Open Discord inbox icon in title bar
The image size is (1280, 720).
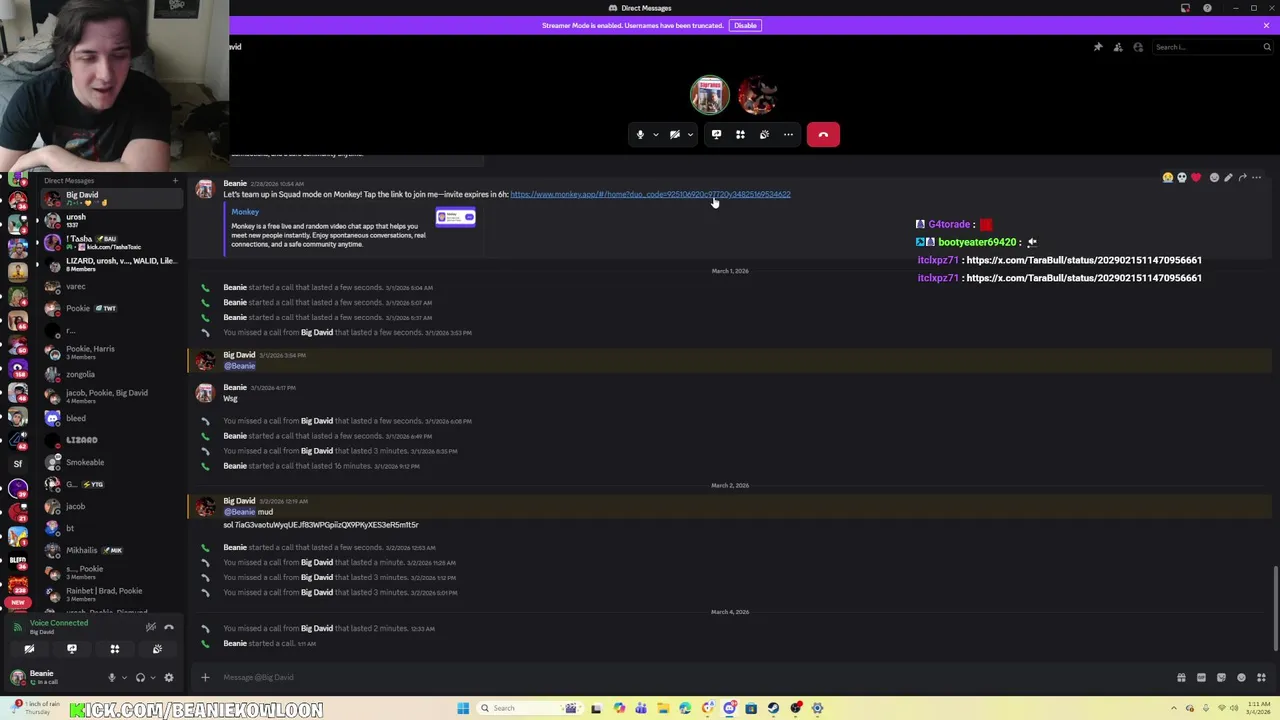tap(1186, 8)
